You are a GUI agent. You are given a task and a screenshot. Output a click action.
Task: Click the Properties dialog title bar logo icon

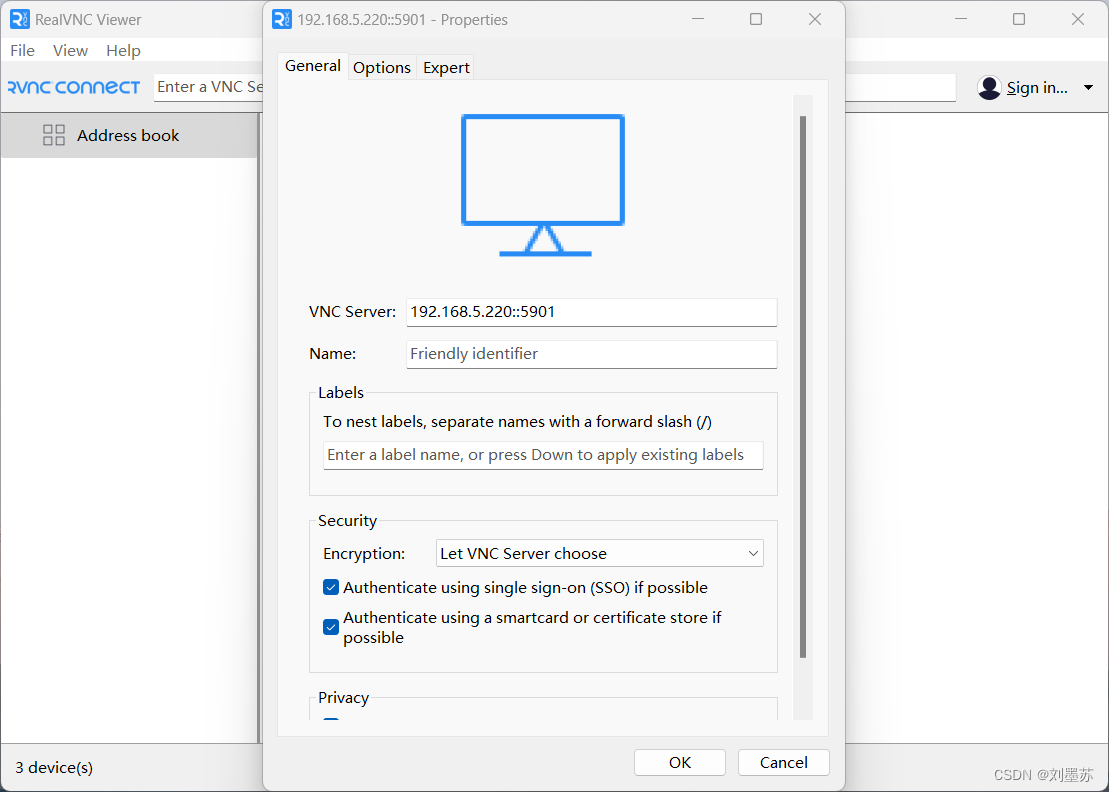tap(281, 19)
